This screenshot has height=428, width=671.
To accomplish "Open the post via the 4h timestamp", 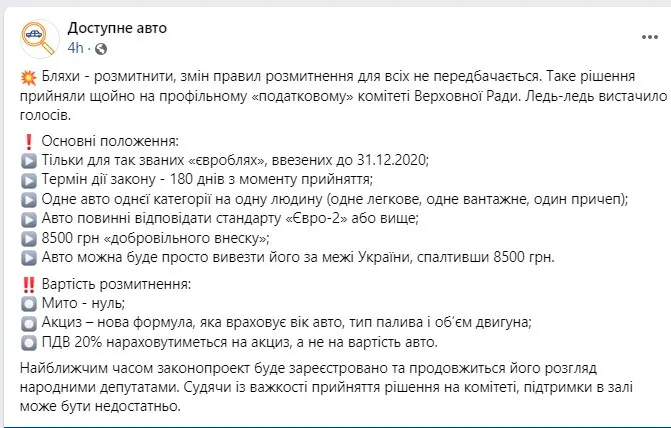I will pyautogui.click(x=76, y=48).
